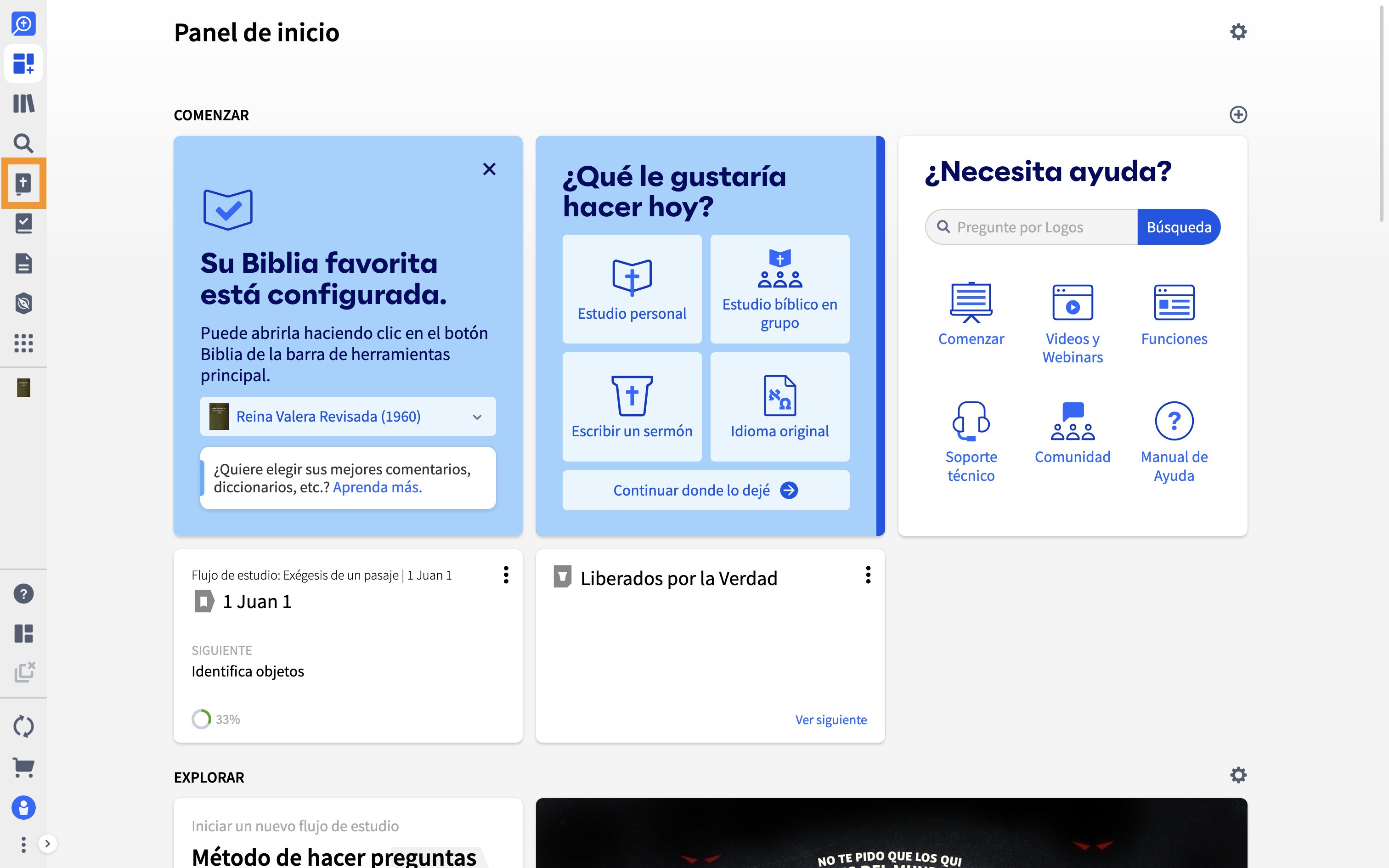Open the sidebar three-dot more menu

click(23, 845)
